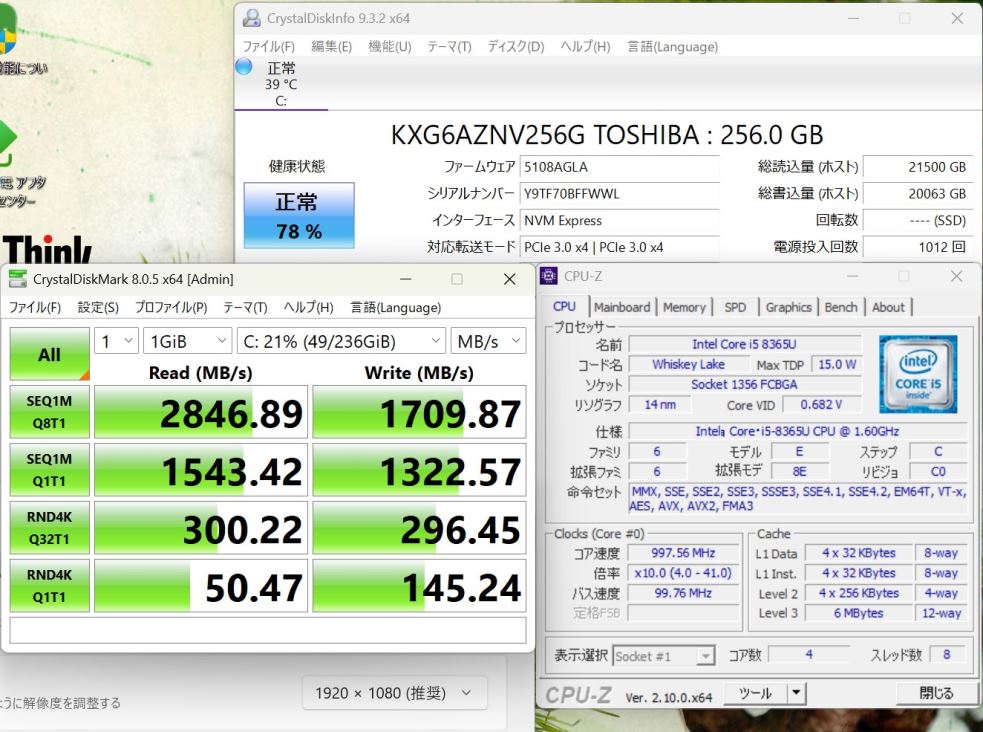Screen dimensions: 983x732
Task: Click the RND4K Q32T1 write result 296.45
Action: point(419,528)
